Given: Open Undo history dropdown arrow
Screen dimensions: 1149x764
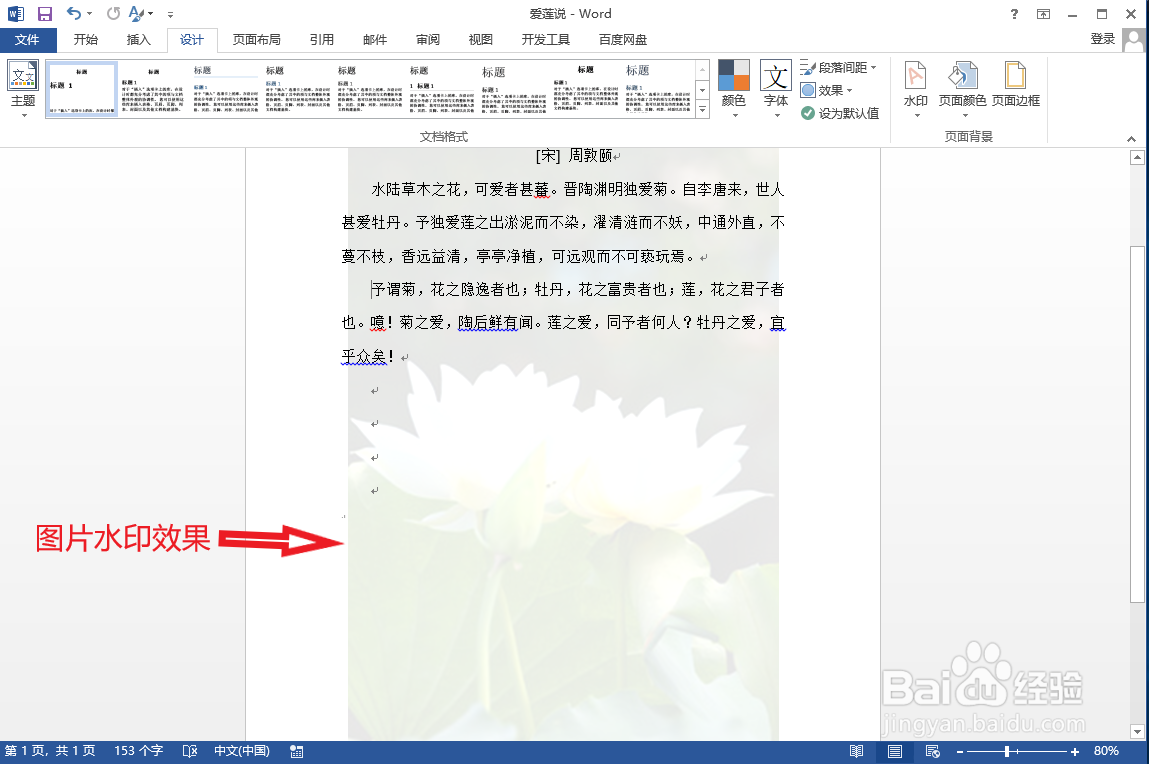Looking at the screenshot, I should tap(89, 14).
